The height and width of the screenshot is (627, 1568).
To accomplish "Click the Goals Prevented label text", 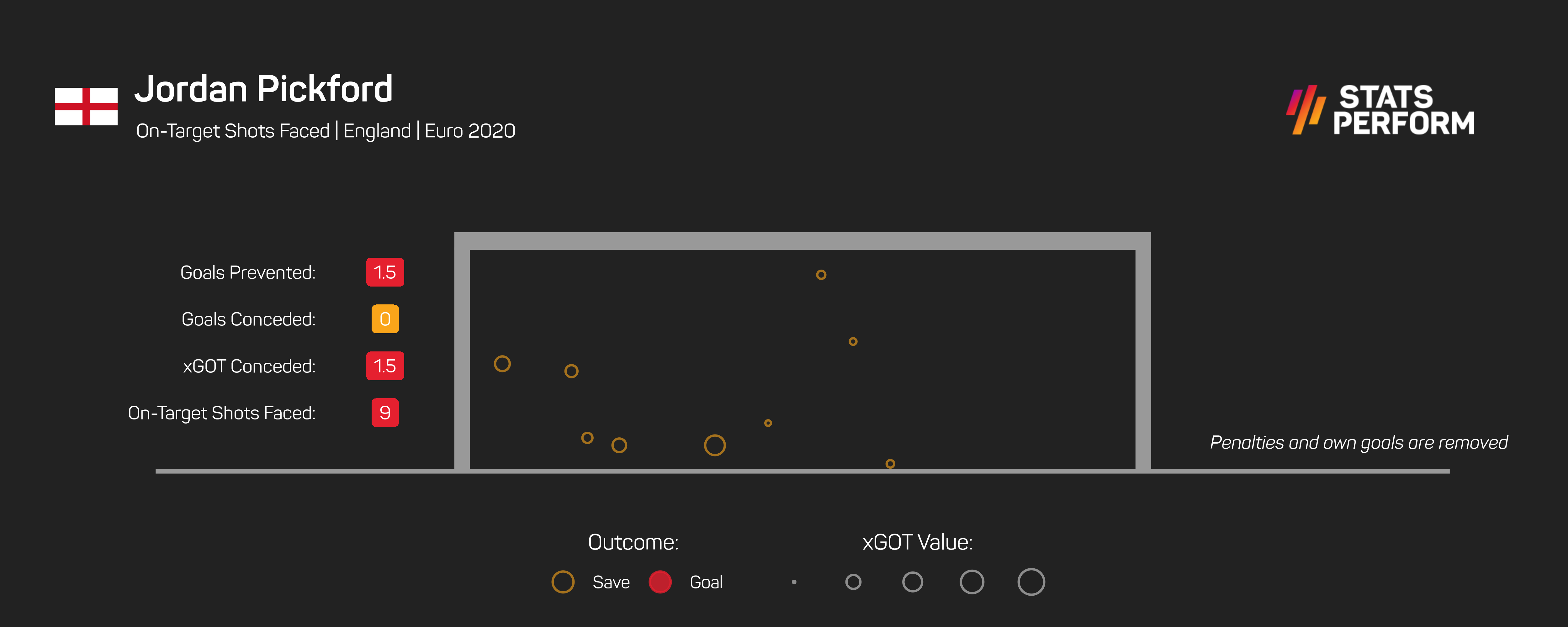I will coord(248,273).
